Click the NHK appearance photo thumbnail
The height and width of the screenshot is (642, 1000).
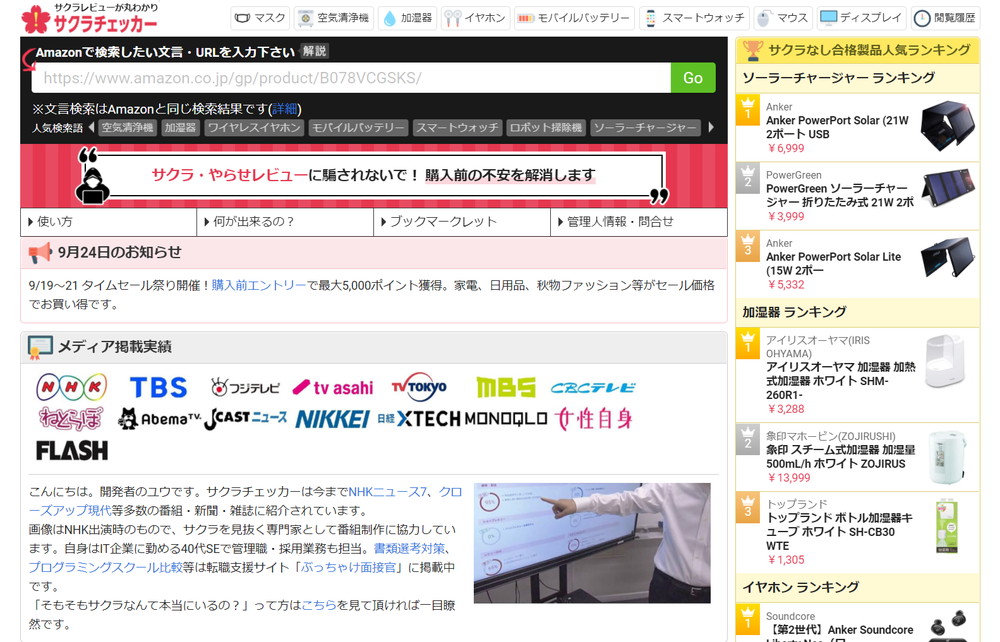[592, 543]
